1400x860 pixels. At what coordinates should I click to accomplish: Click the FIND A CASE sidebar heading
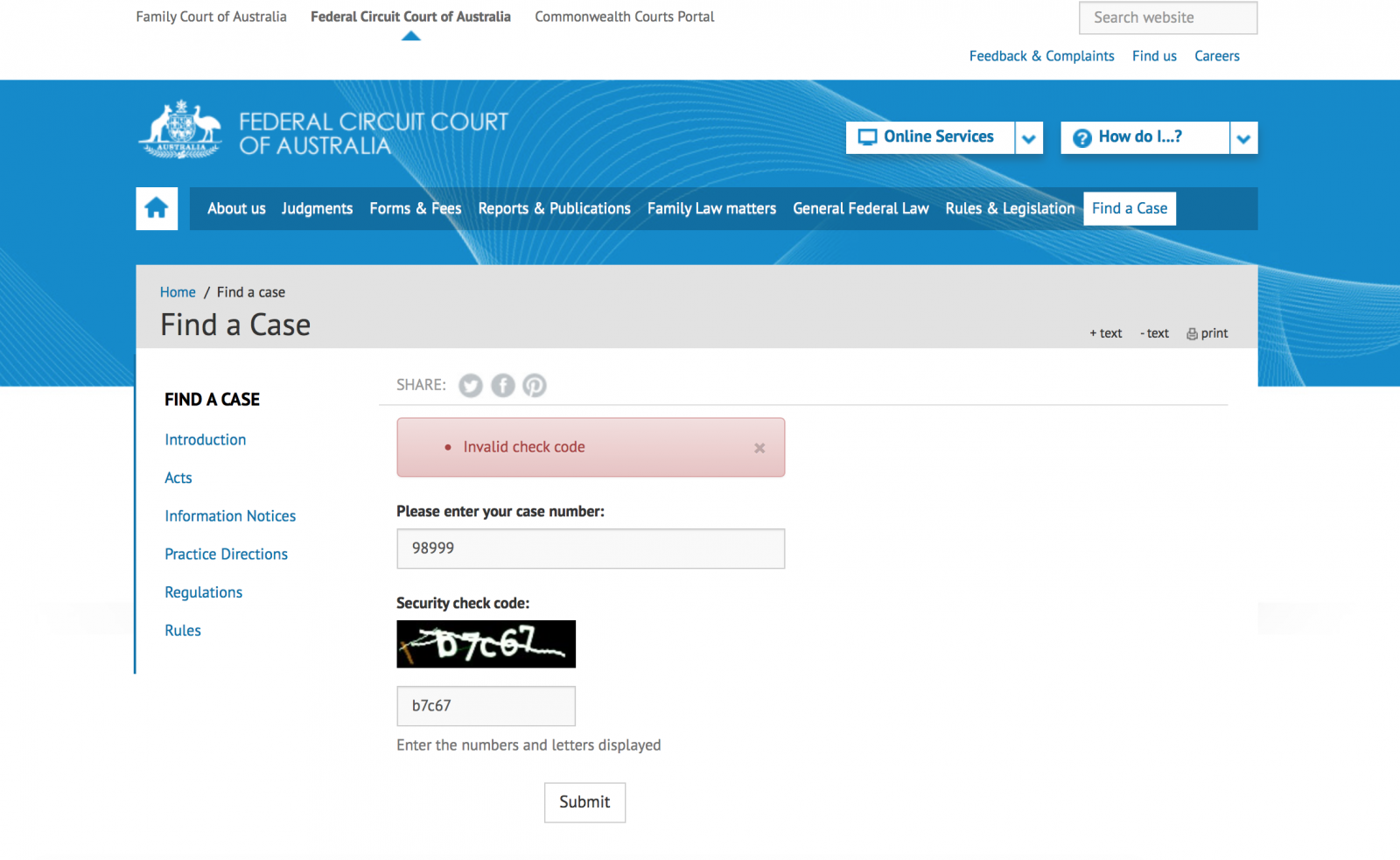(x=212, y=400)
